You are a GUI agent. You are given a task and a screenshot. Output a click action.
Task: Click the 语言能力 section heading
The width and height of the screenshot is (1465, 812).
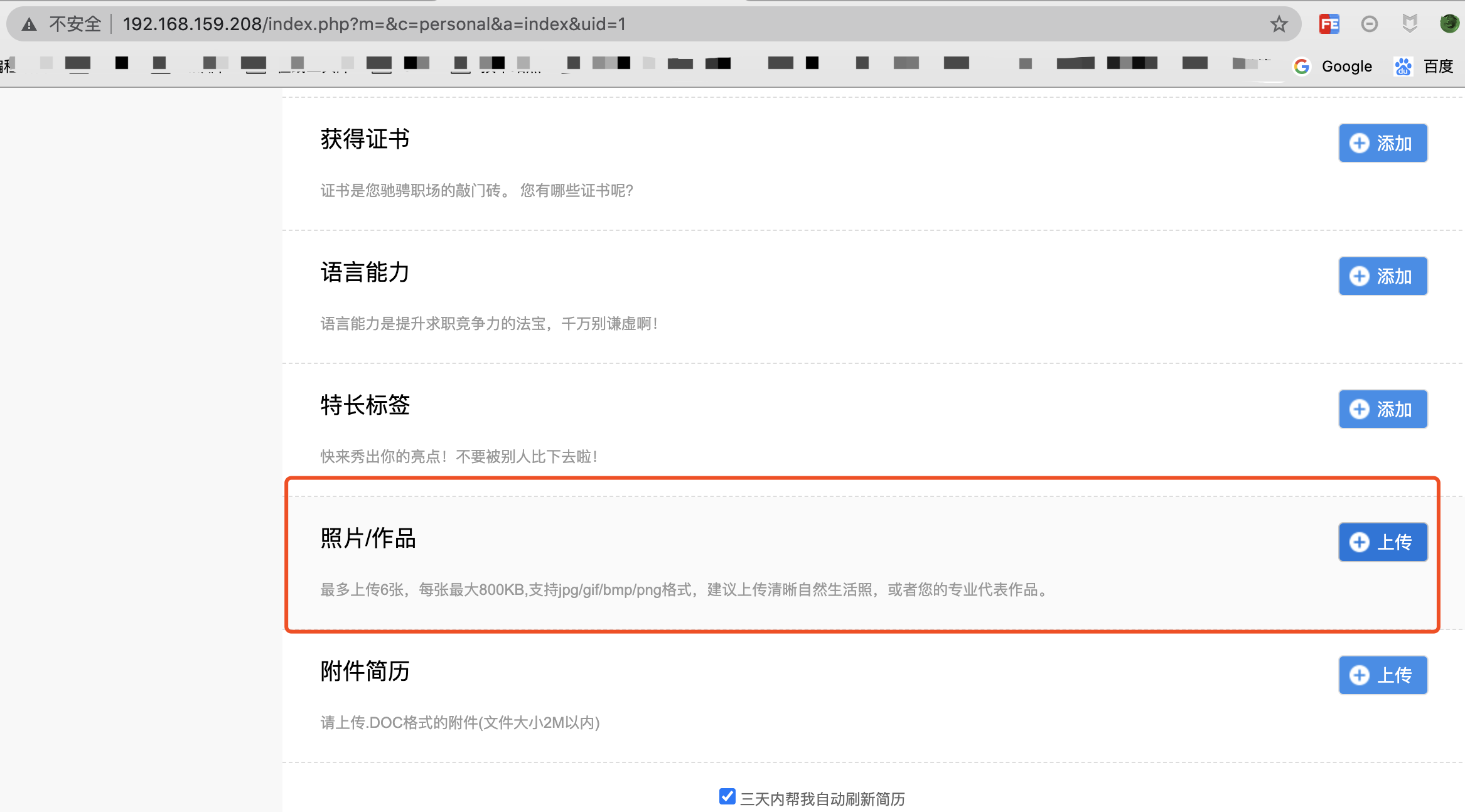pyautogui.click(x=365, y=272)
